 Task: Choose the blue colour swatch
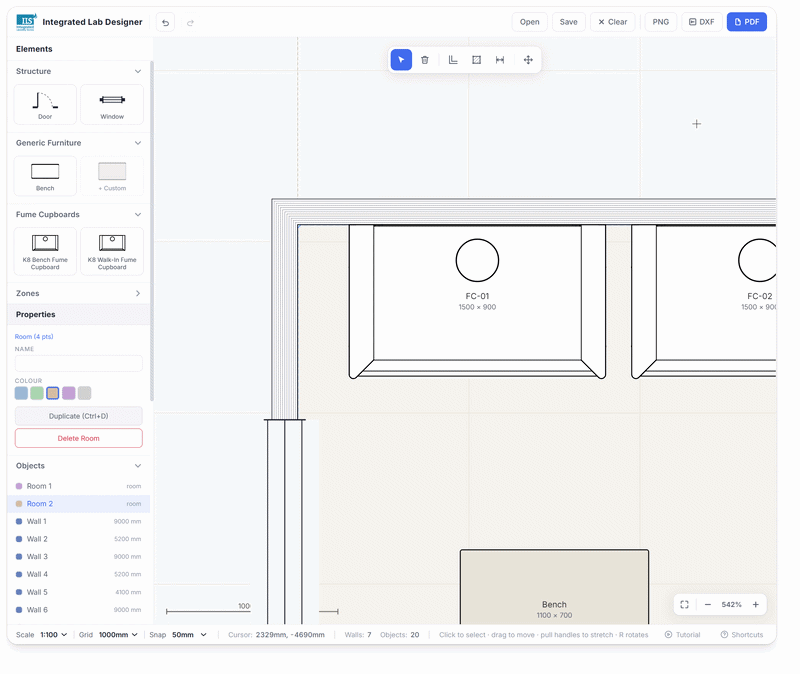(x=21, y=393)
